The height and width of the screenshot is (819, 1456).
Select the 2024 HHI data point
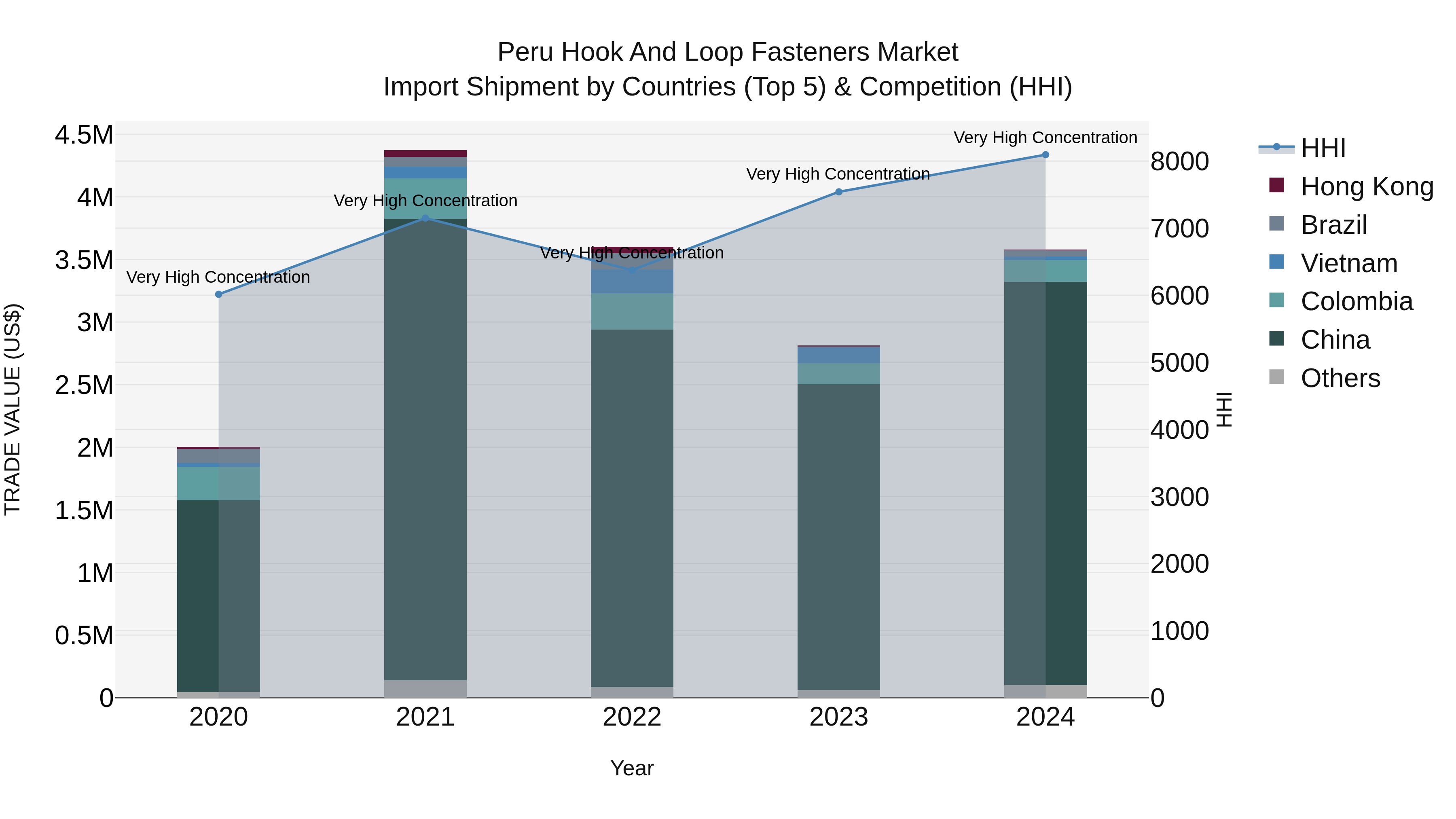point(1045,155)
